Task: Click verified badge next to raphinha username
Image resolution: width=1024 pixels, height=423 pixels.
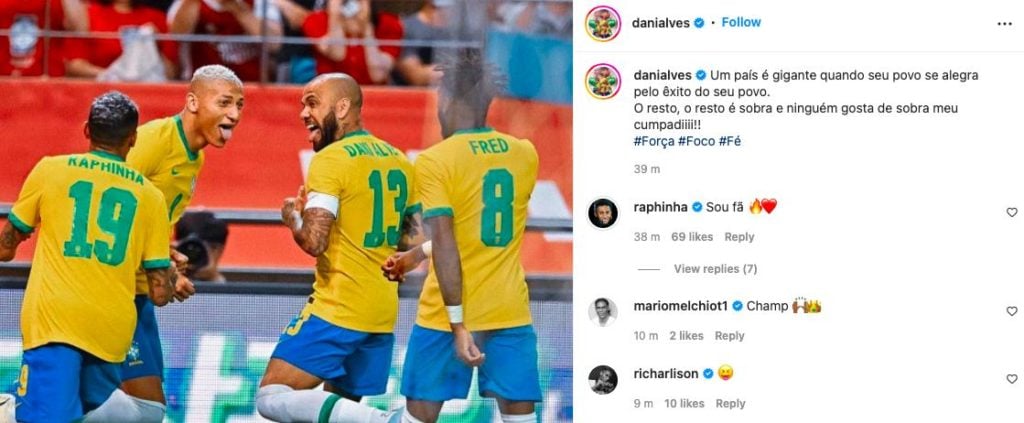Action: point(697,207)
